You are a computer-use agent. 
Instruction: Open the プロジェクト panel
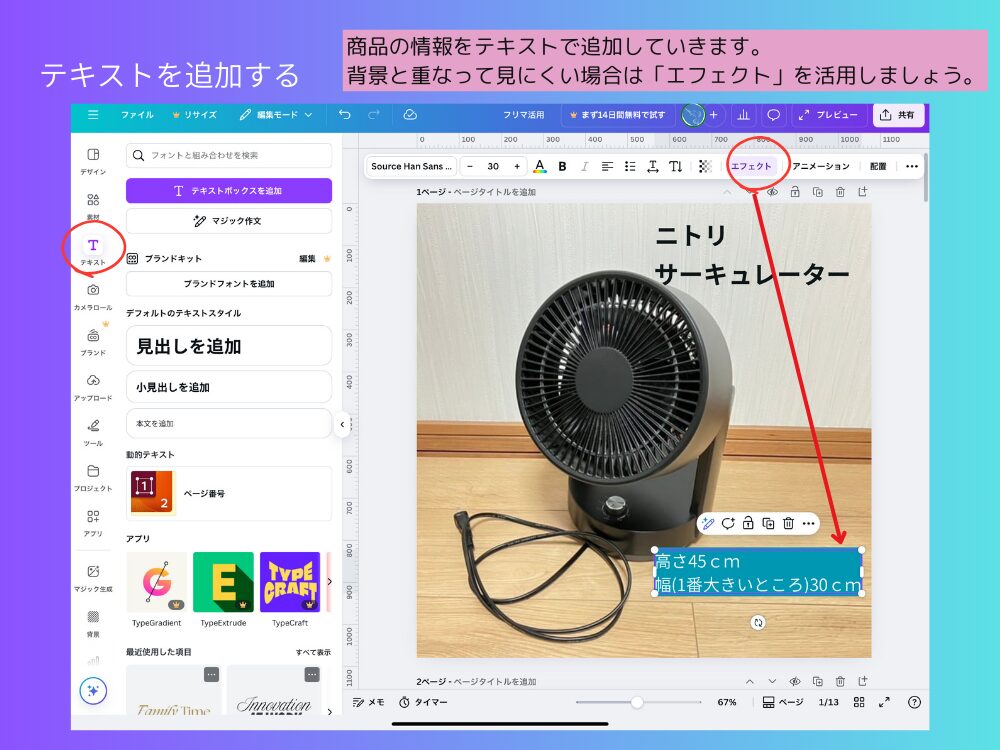[x=94, y=470]
